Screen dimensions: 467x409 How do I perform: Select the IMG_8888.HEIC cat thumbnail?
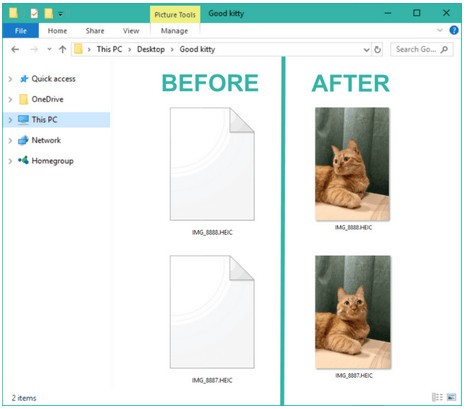coord(352,164)
